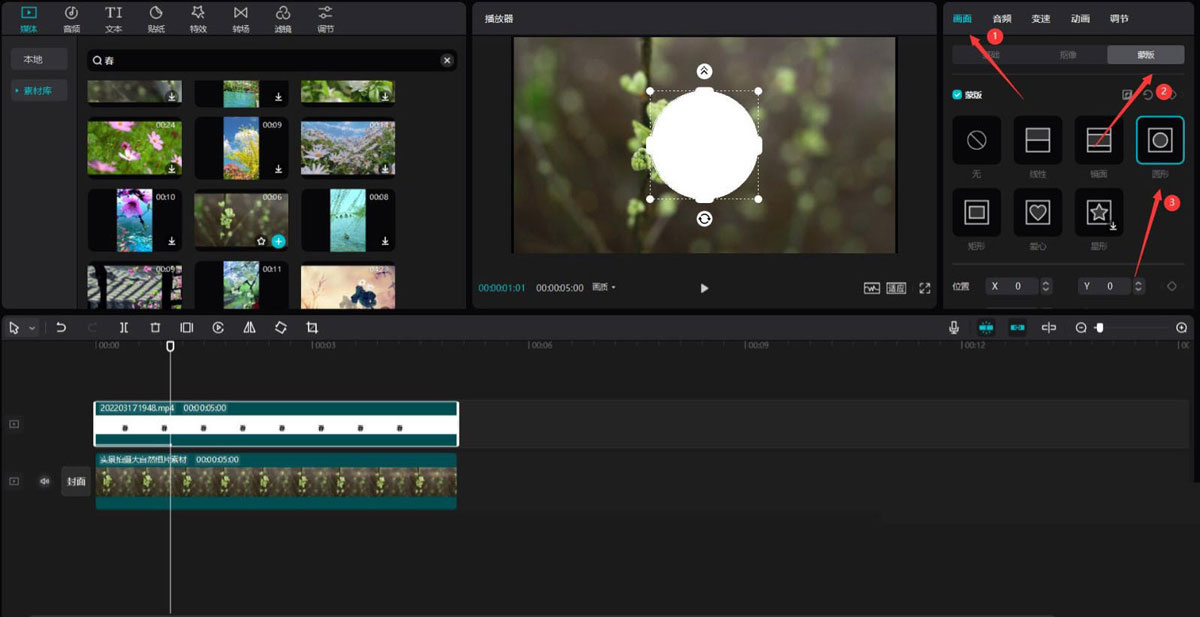Mute the main video track speaker icon
This screenshot has height=617, width=1200.
coord(44,481)
